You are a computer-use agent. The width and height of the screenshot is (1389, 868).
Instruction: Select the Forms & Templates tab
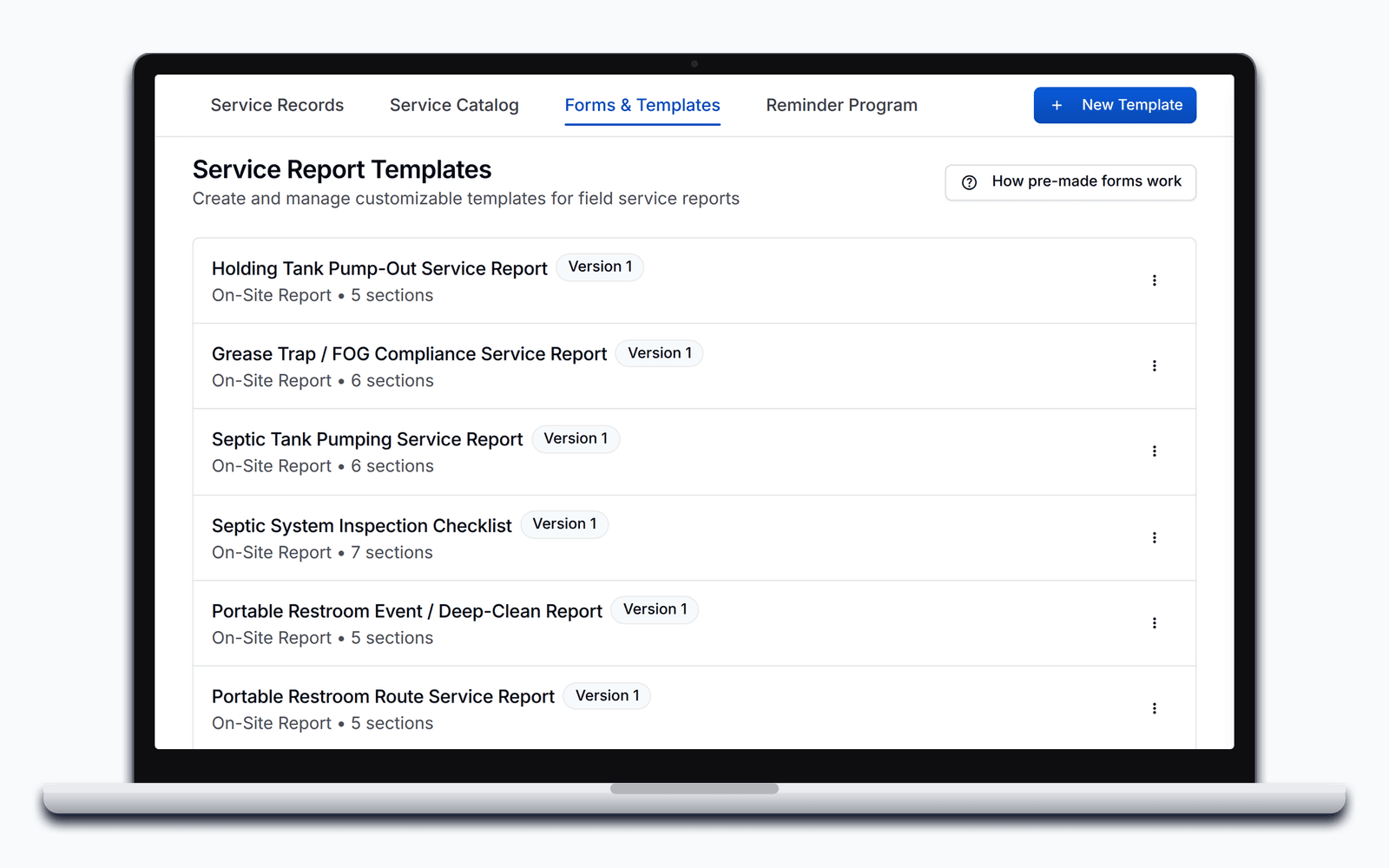pos(642,105)
